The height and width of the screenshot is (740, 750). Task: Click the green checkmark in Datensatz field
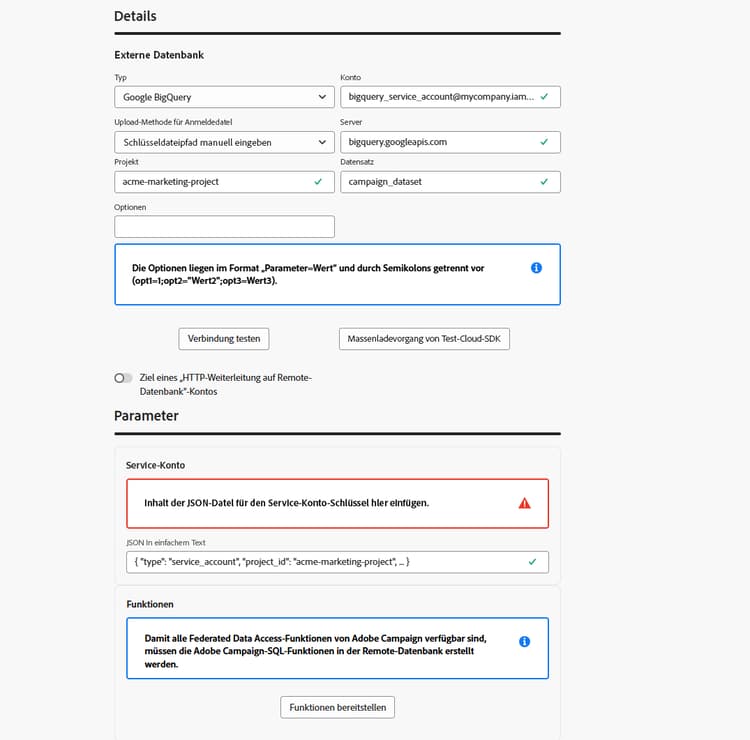click(x=544, y=182)
